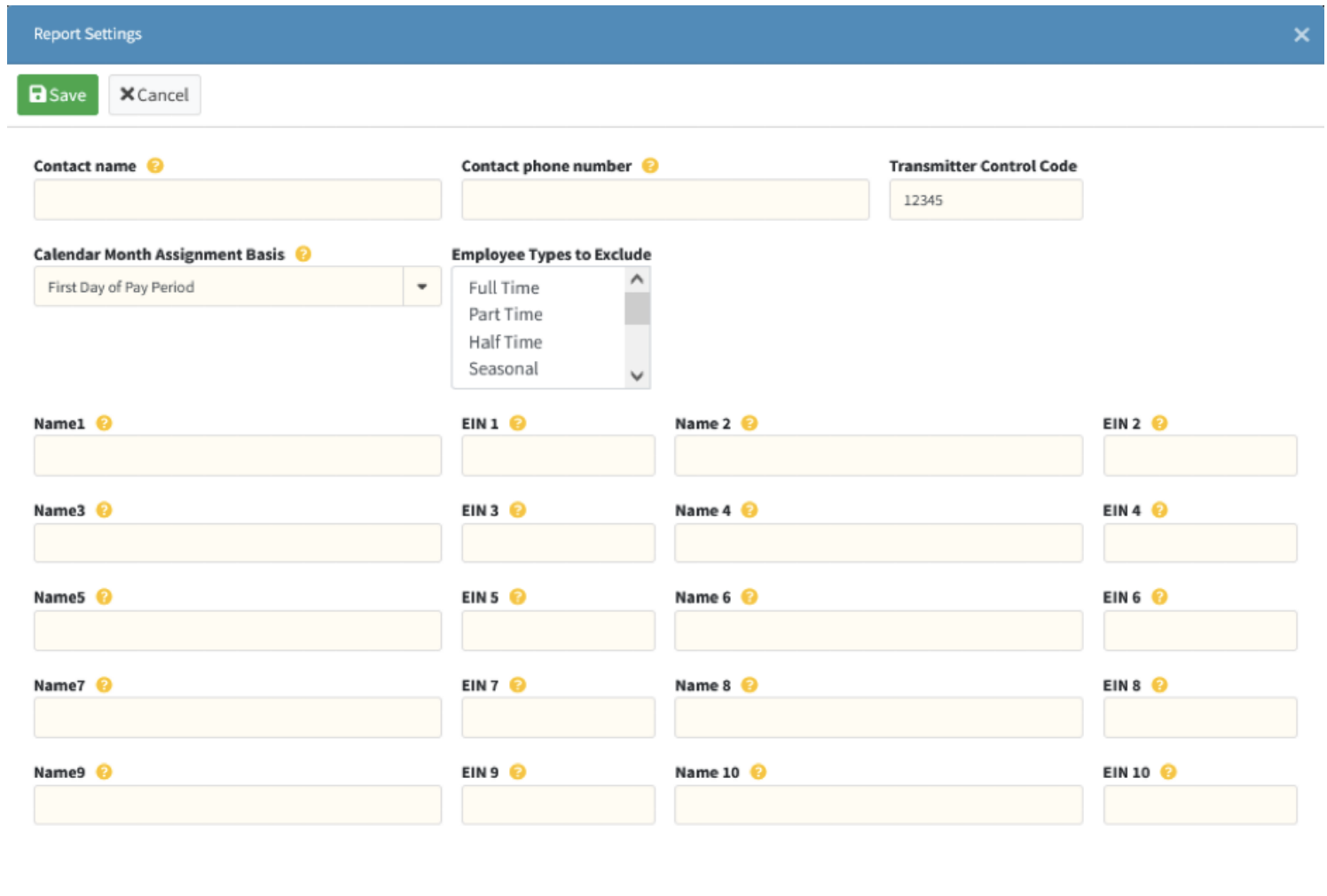
Task: Click the question mark icon beside EIN 1
Action: click(518, 423)
